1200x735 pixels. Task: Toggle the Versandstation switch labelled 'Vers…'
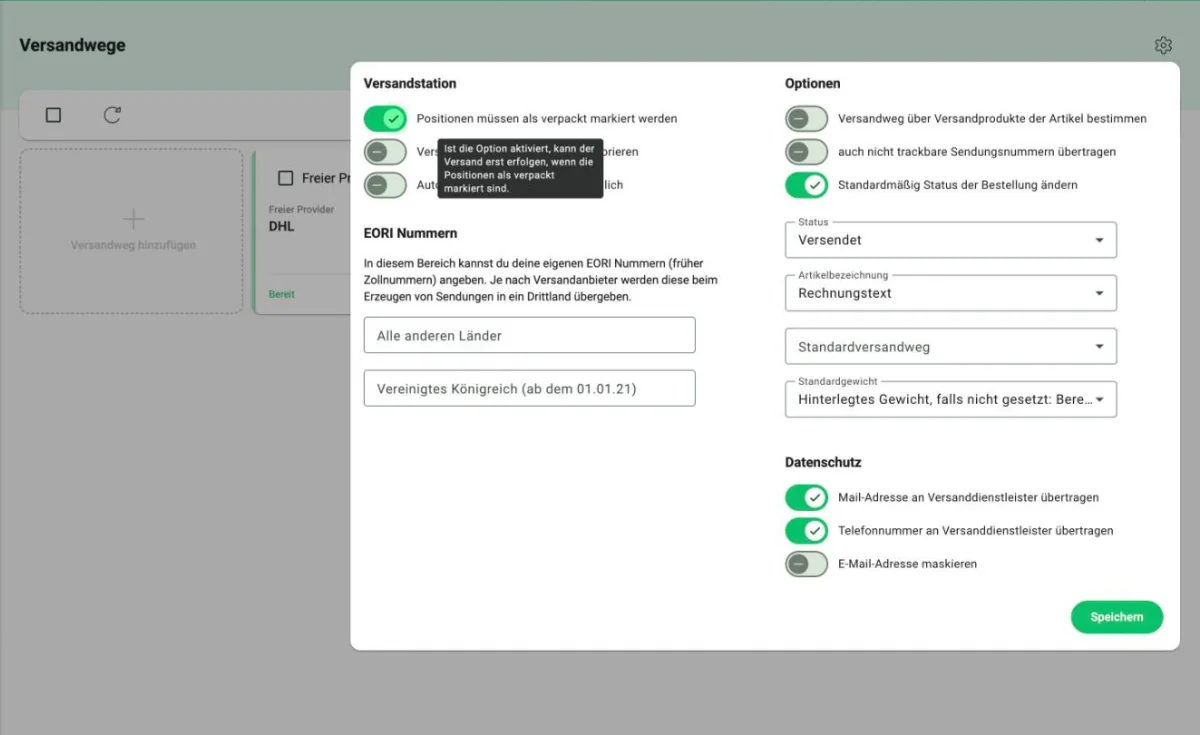pyautogui.click(x=385, y=152)
